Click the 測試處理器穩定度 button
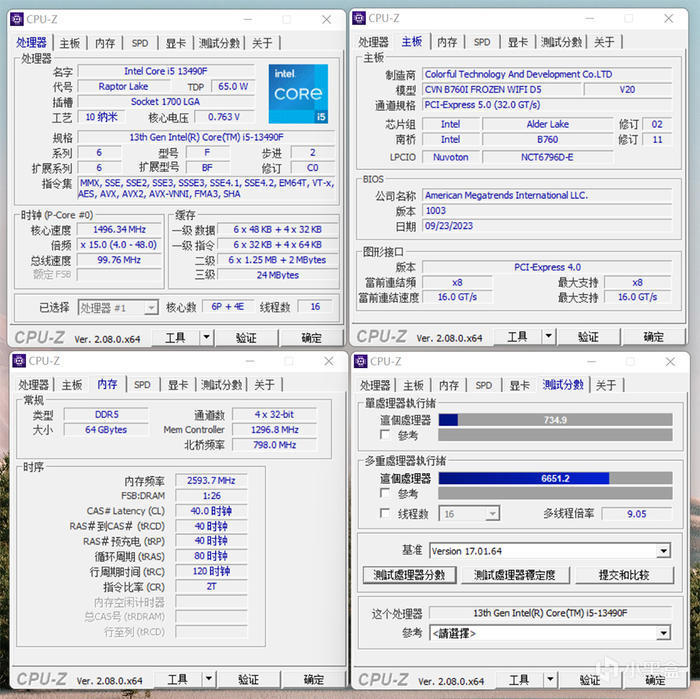Image resolution: width=700 pixels, height=699 pixels. click(515, 575)
